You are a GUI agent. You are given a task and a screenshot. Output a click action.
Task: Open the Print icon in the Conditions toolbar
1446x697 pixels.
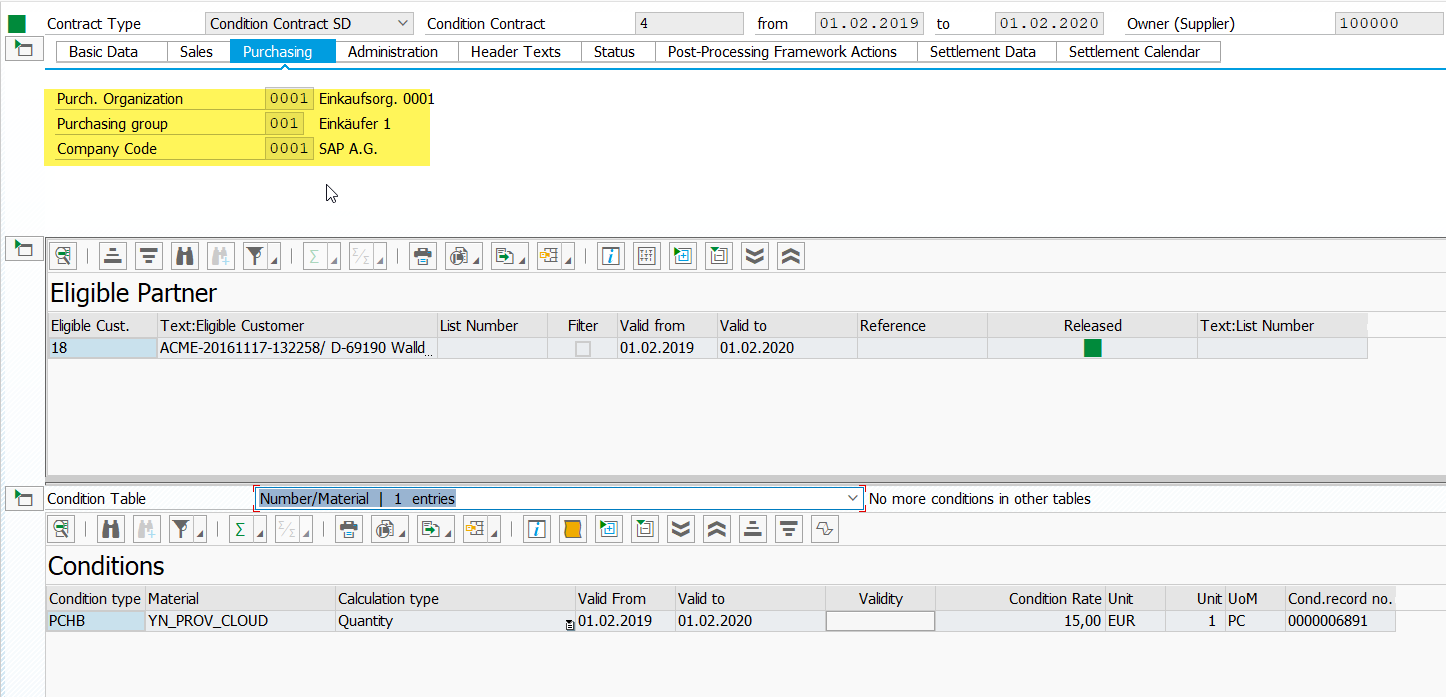pyautogui.click(x=348, y=528)
